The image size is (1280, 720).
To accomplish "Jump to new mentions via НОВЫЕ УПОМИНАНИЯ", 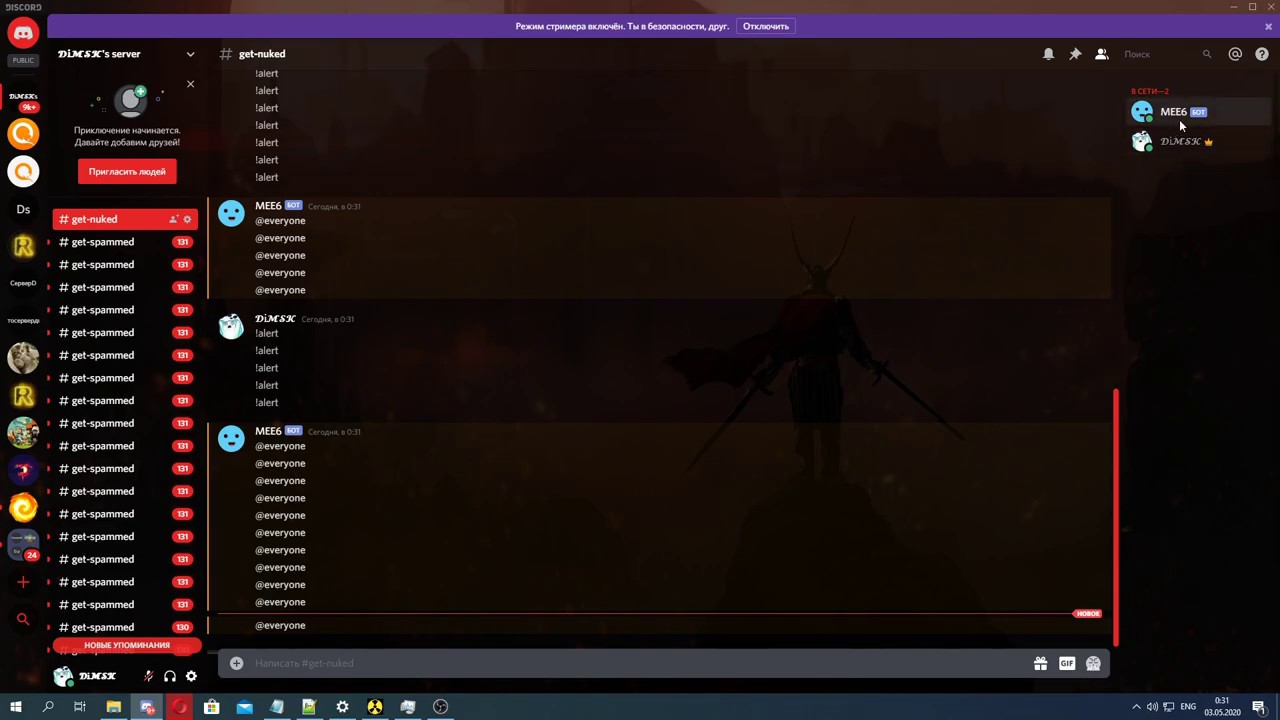I will pos(126,645).
